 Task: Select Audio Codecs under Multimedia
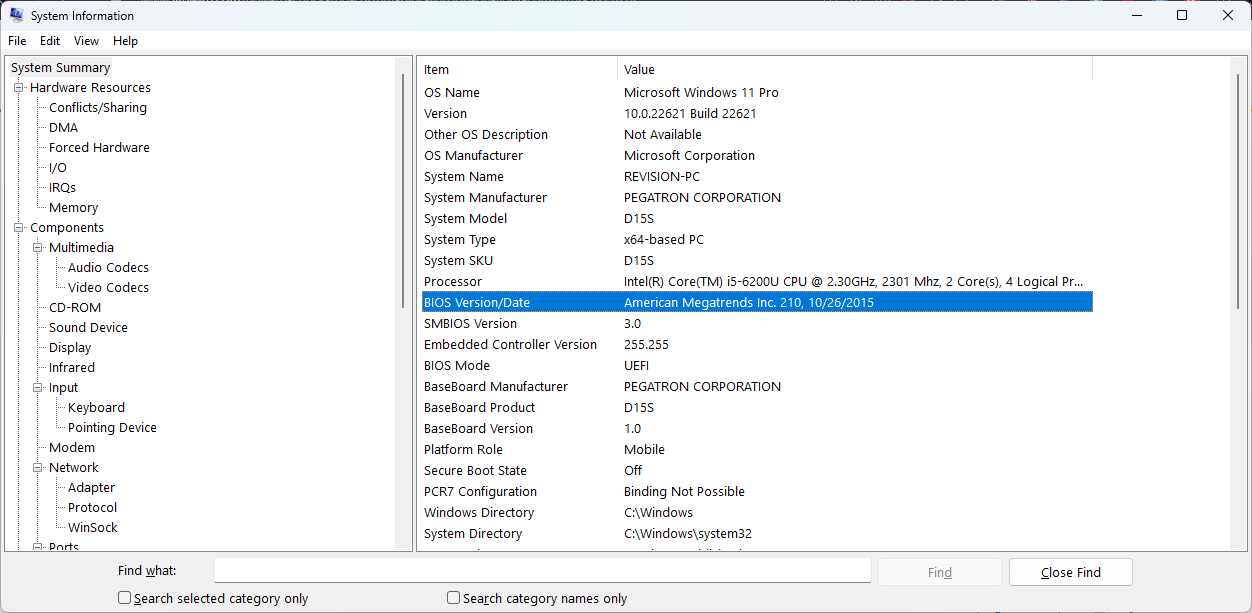point(108,268)
